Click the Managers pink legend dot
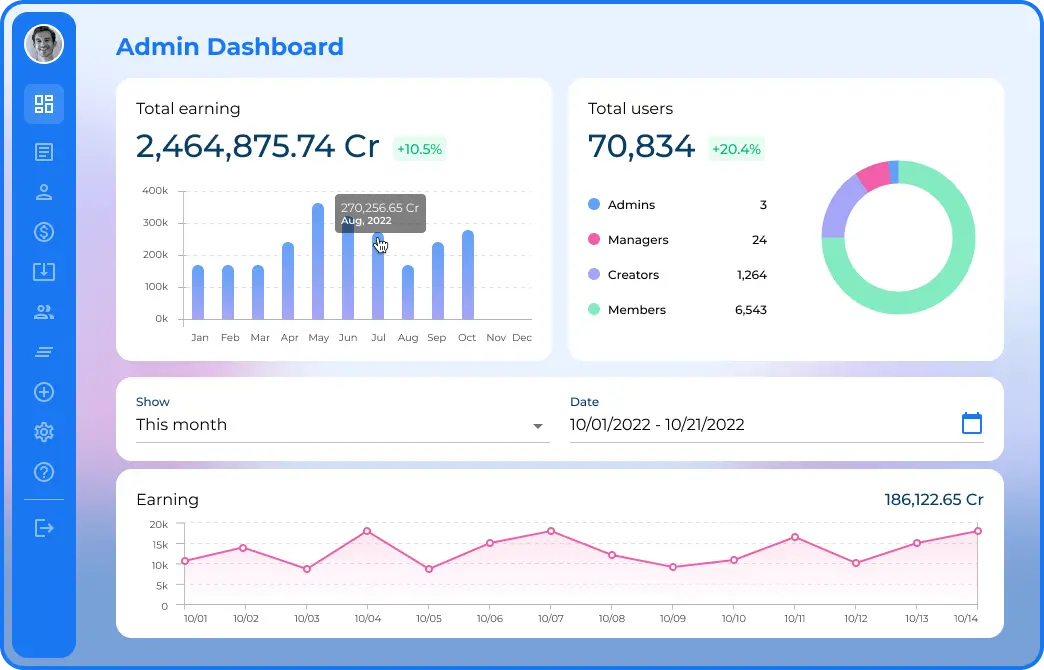Image resolution: width=1044 pixels, height=670 pixels. pos(594,239)
